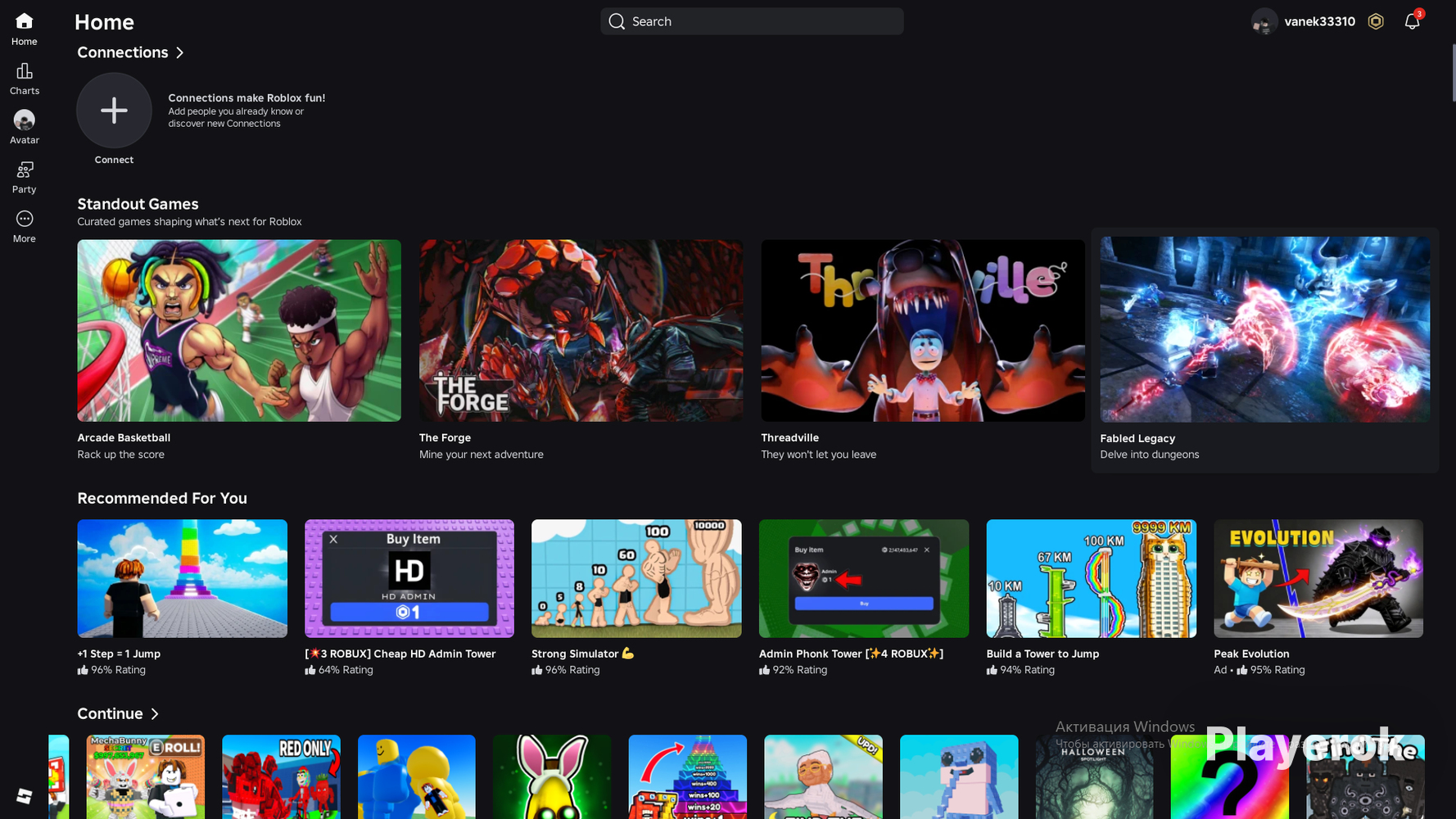This screenshot has width=1456, height=819.
Task: Click the Fabled Legacy game thumbnail
Action: click(1265, 330)
